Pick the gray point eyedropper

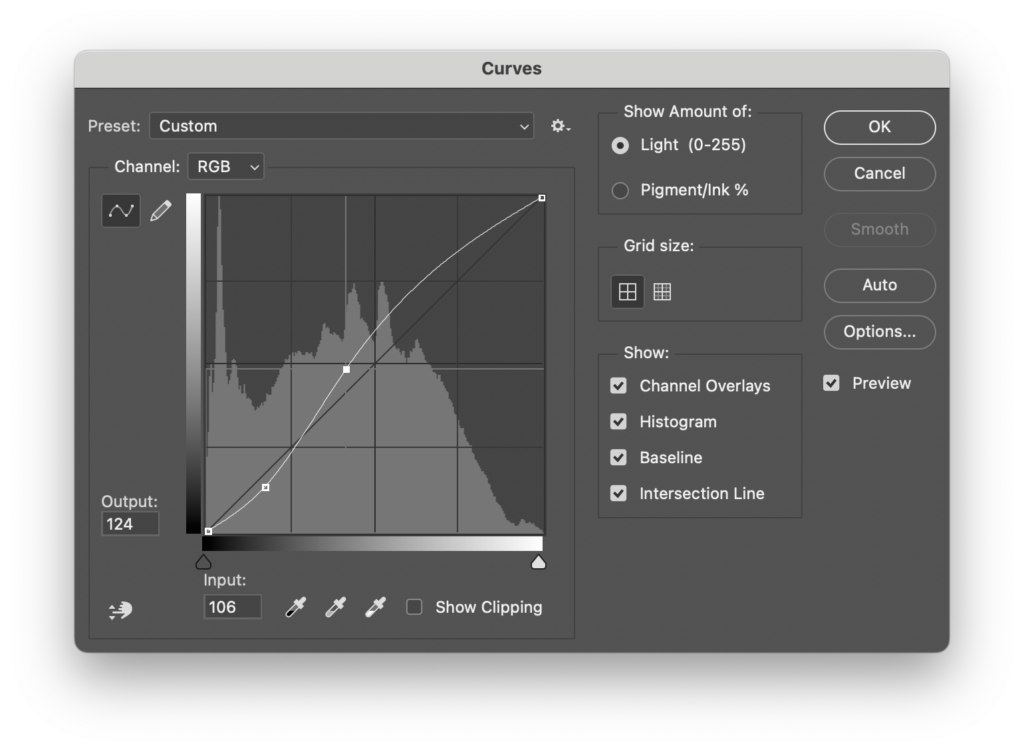point(335,607)
